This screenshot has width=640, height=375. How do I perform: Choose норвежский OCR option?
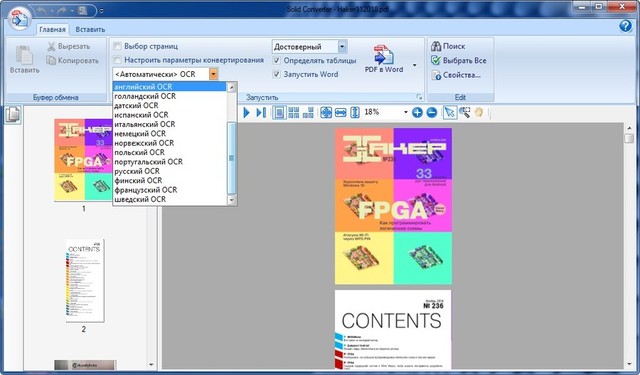(169, 143)
